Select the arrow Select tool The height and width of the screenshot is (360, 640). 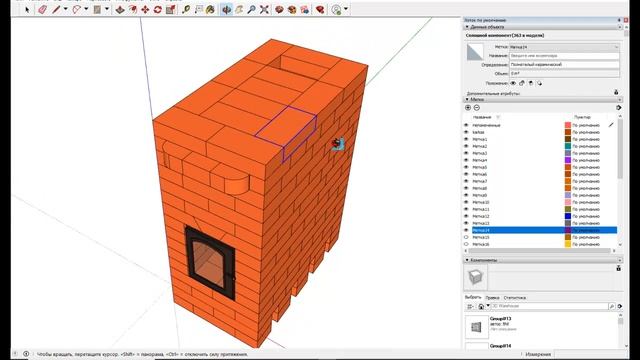pyautogui.click(x=27, y=9)
